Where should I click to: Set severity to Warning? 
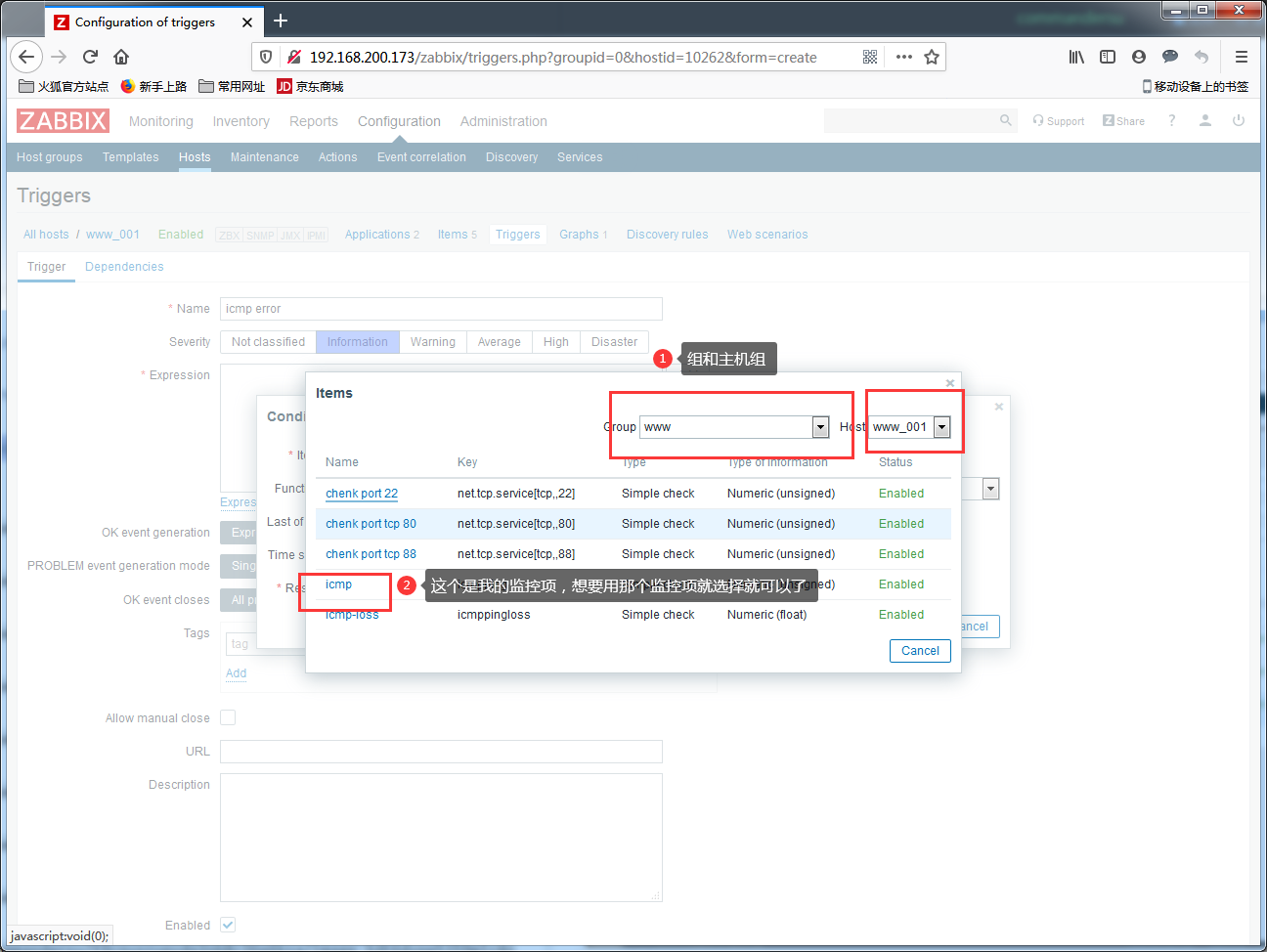[433, 342]
